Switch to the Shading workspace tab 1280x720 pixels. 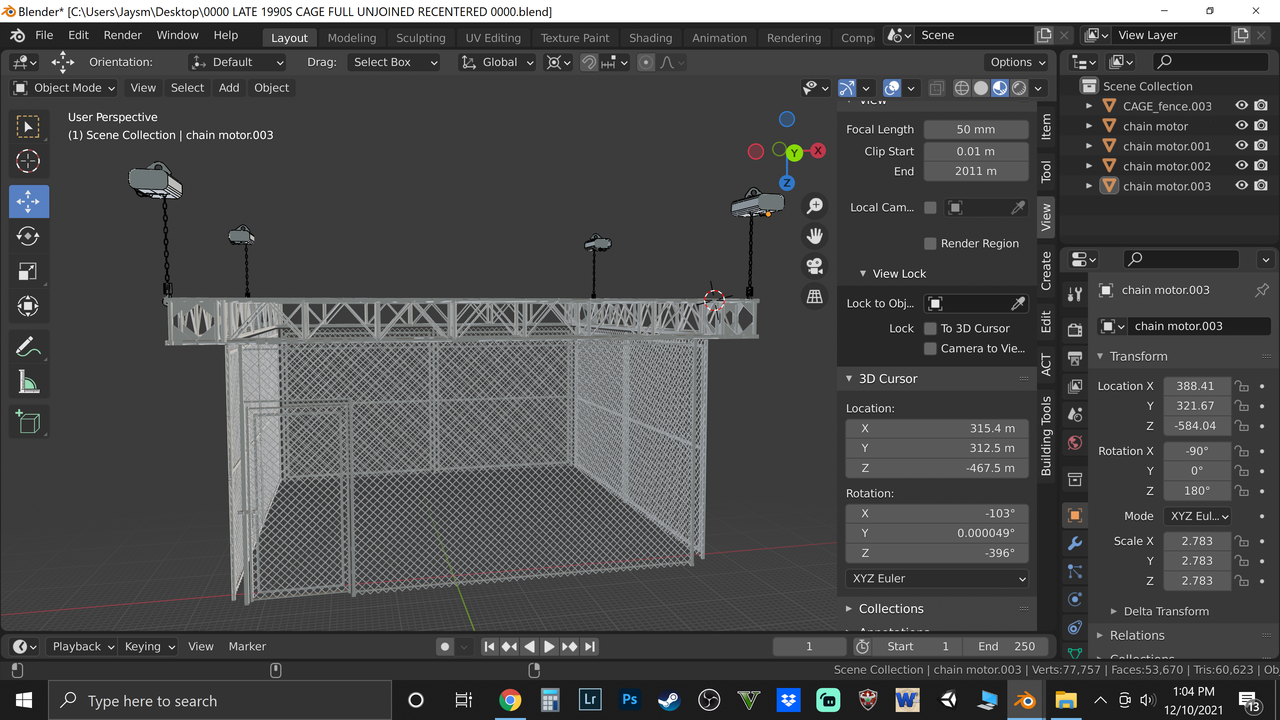[x=650, y=38]
